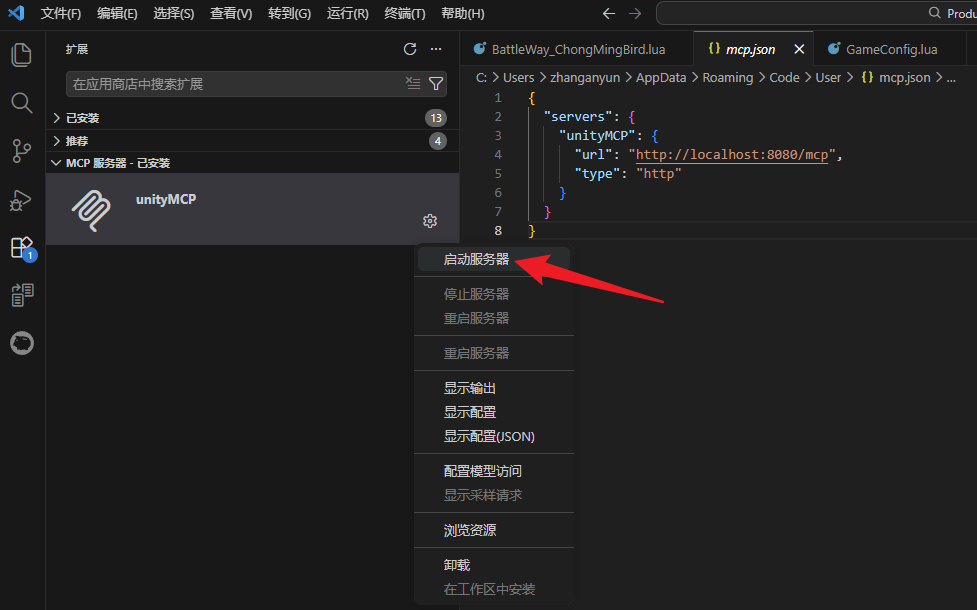
Task: Open the Source Control view
Action: (x=22, y=151)
